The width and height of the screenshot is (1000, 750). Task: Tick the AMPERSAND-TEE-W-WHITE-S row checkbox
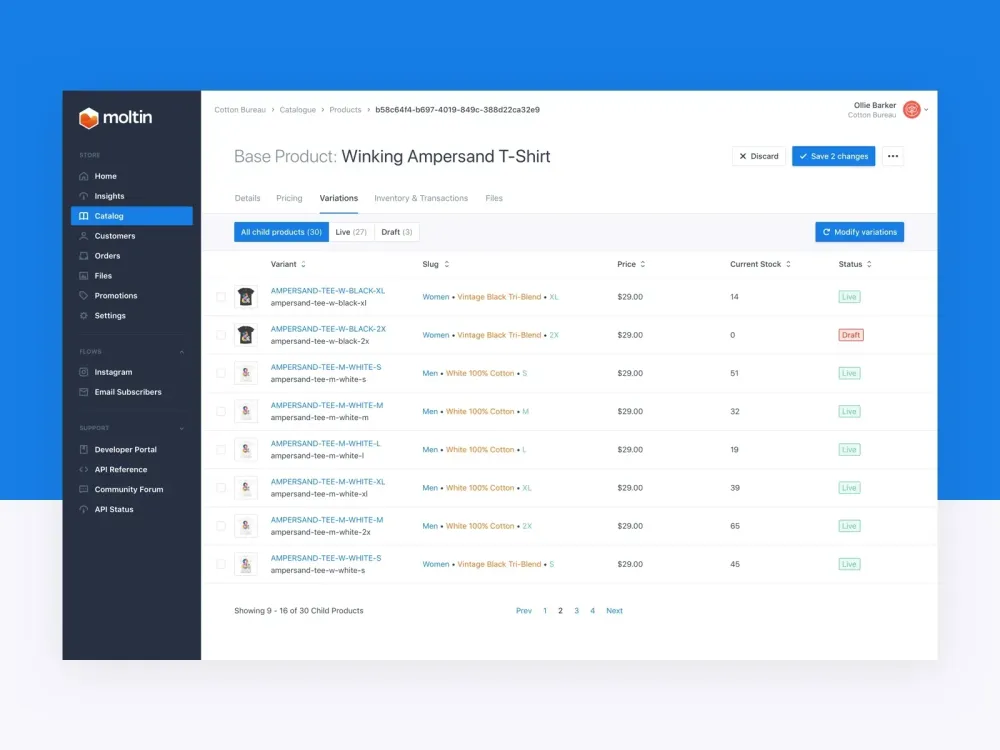[x=221, y=564]
